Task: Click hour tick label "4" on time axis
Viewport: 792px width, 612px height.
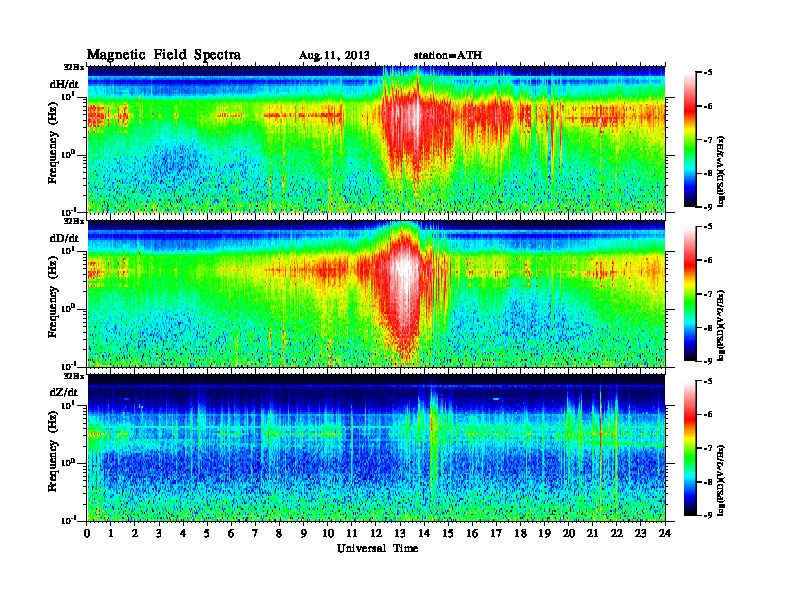Action: (183, 533)
